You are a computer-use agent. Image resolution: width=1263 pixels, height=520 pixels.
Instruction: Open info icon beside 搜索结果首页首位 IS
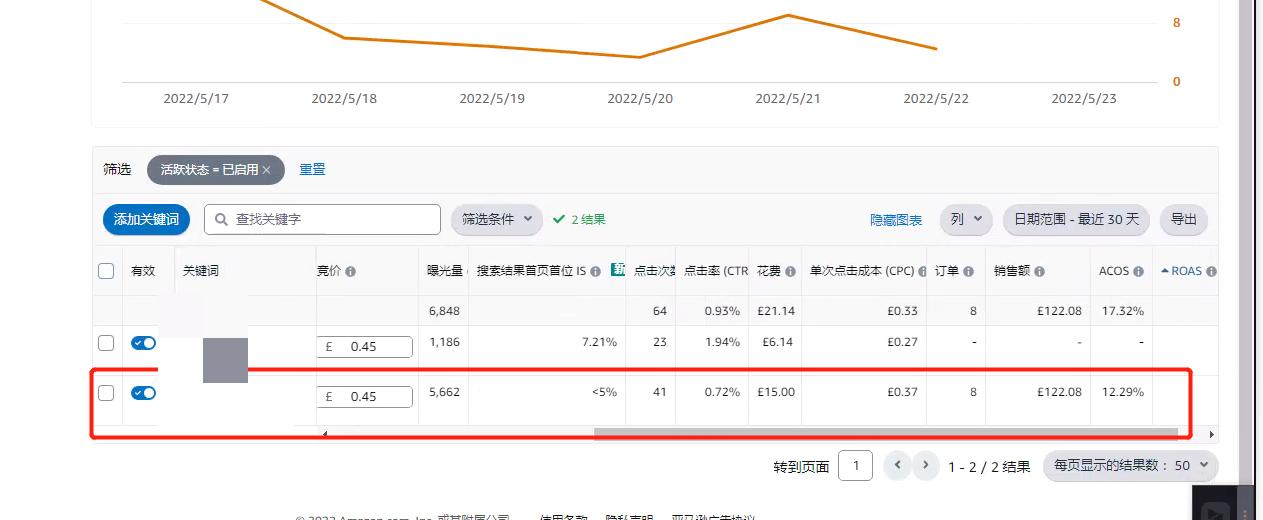[x=595, y=271]
